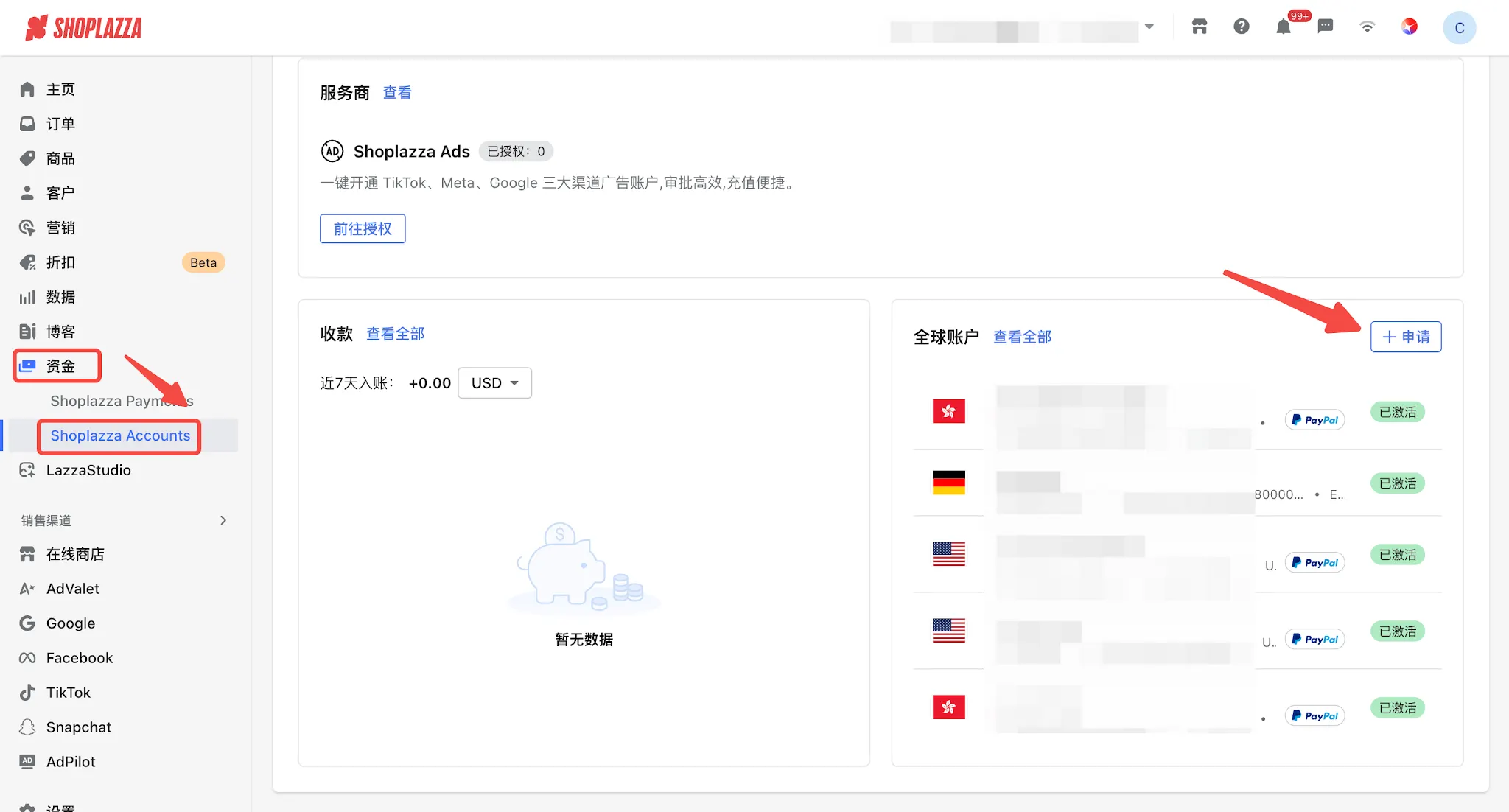The height and width of the screenshot is (812, 1509).
Task: Expand the store selector dropdown arrow
Action: (1149, 27)
